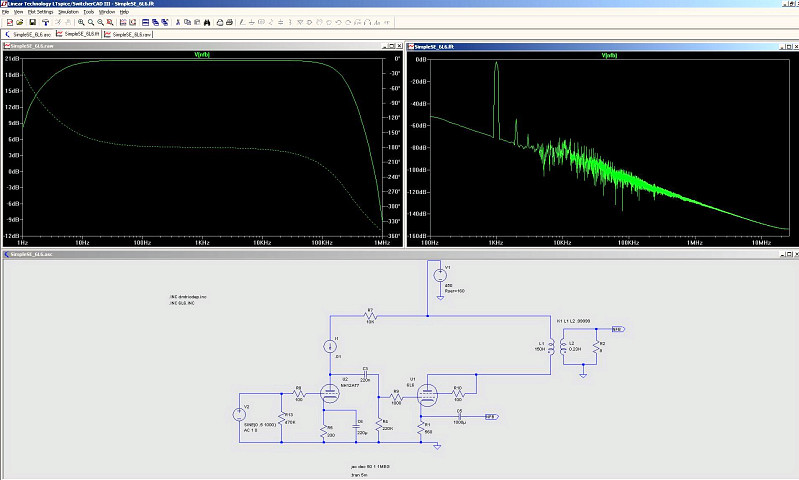Switch to the SimpleSE_6L6.asc tab
The image size is (799, 480).
coord(28,34)
